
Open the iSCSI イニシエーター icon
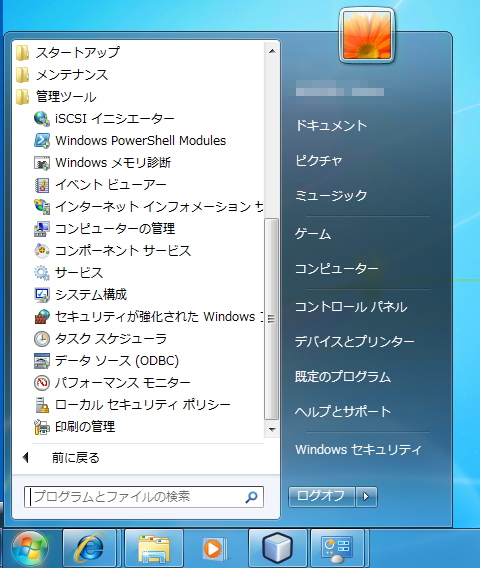[x=42, y=118]
